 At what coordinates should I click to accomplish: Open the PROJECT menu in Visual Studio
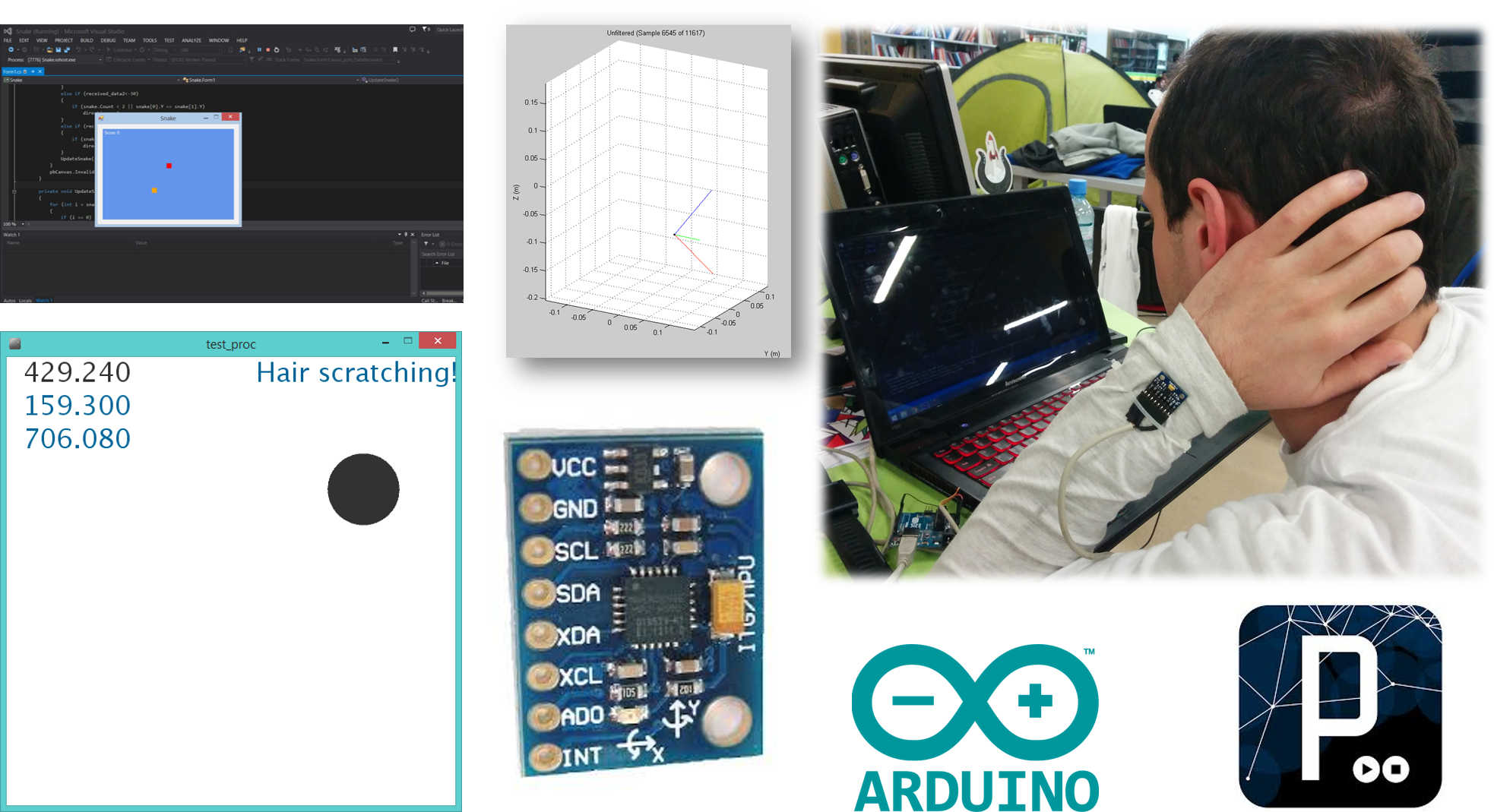click(x=64, y=40)
